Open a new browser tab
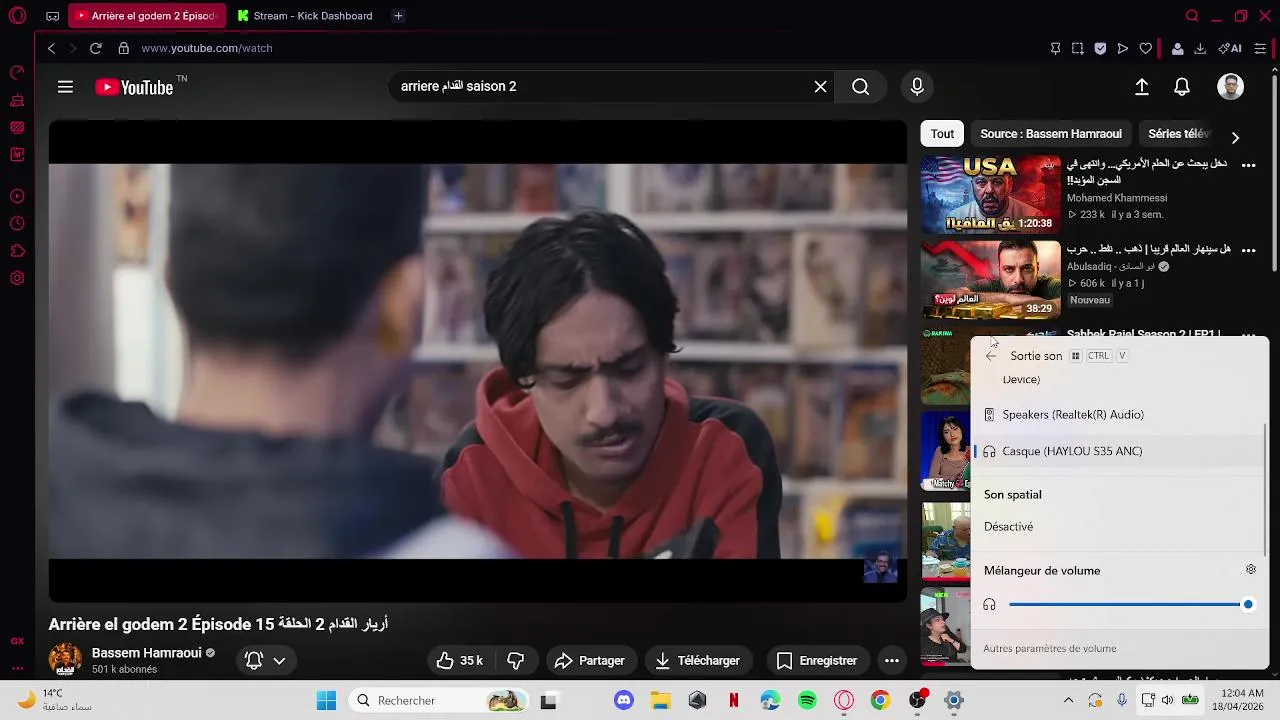 (x=398, y=16)
